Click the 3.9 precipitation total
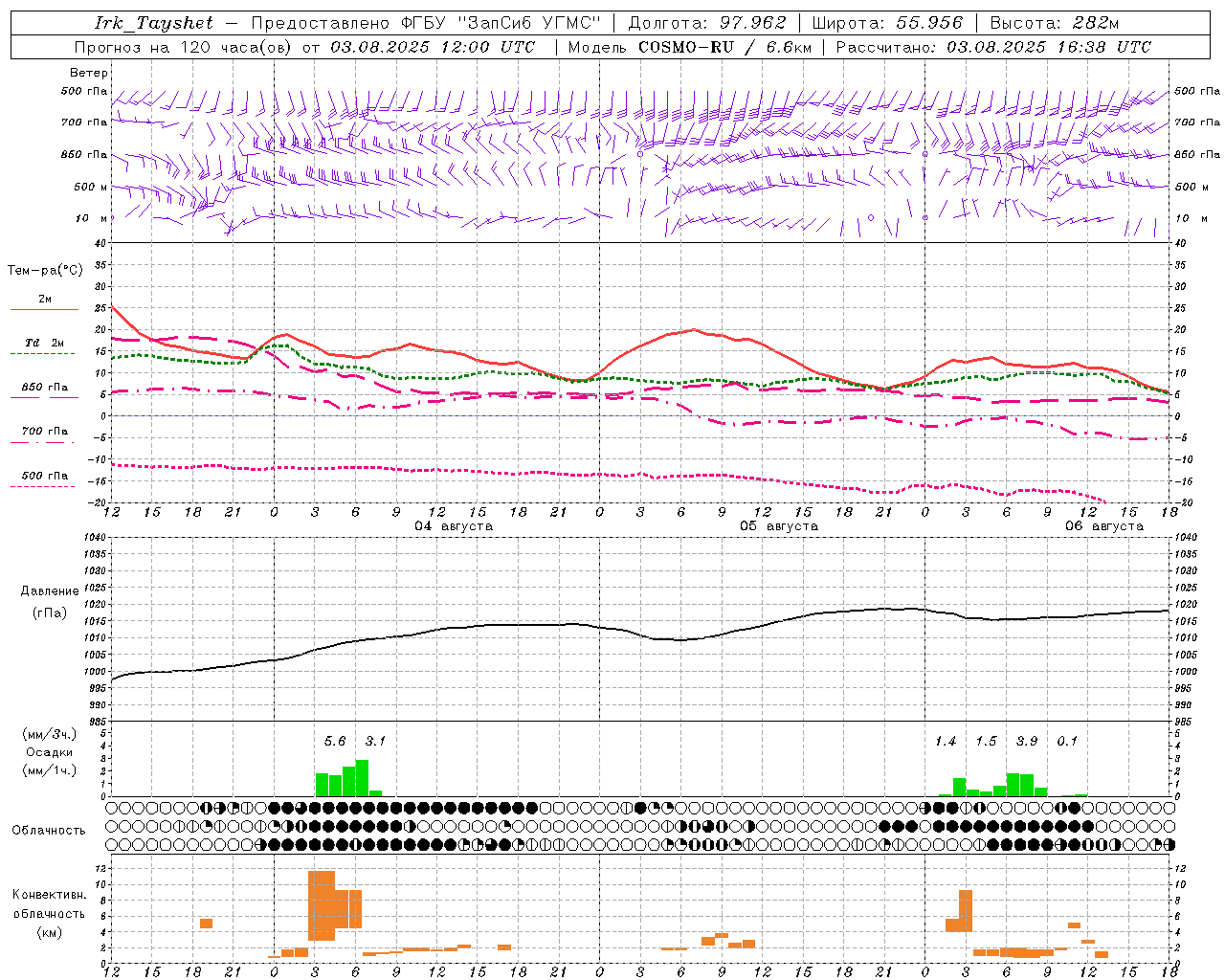 [1027, 742]
